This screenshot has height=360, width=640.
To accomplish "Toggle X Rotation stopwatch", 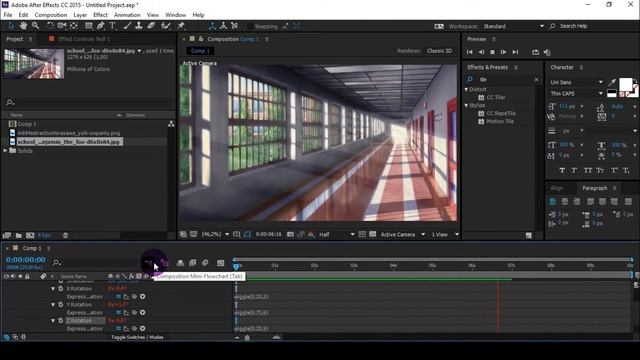I will [x=61, y=289].
